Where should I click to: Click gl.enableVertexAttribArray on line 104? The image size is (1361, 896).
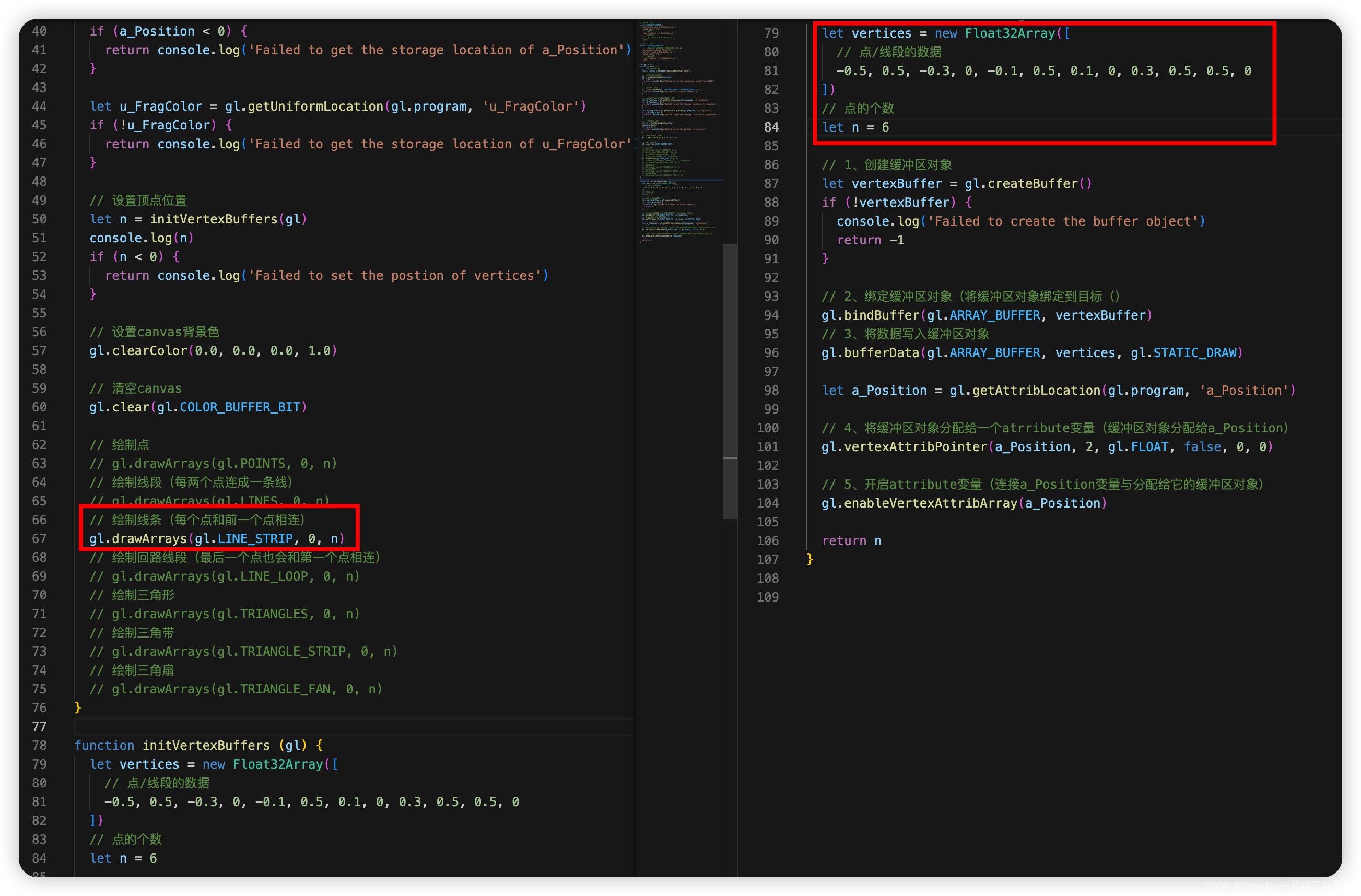[x=919, y=503]
